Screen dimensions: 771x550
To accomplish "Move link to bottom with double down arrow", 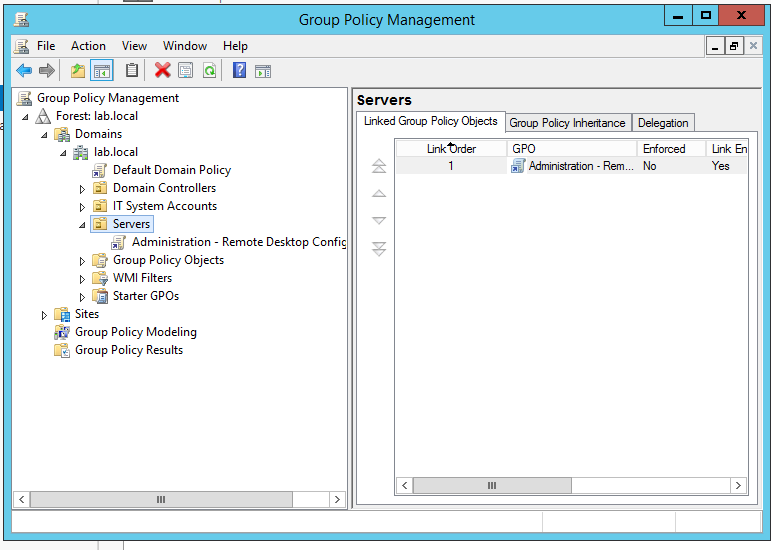I will coord(379,249).
